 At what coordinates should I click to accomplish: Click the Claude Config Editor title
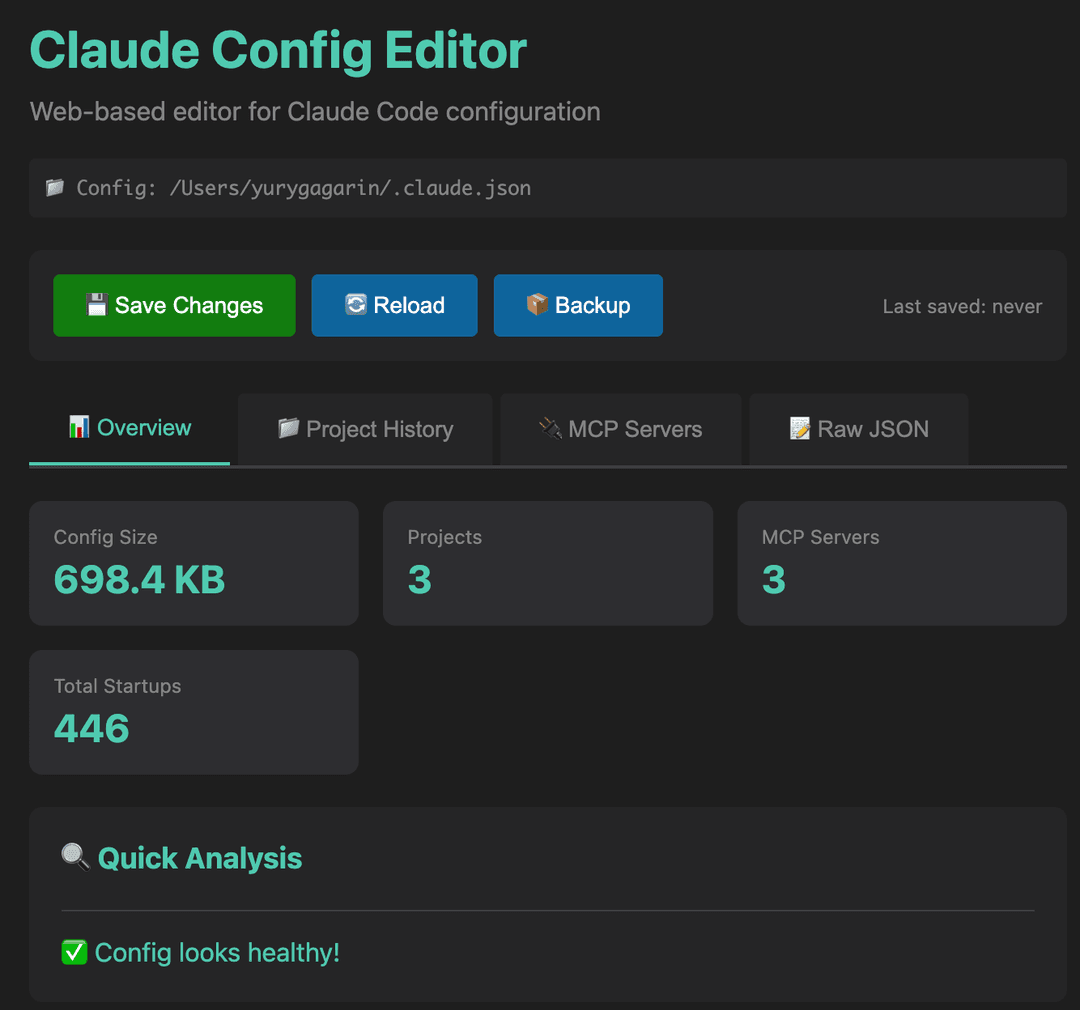tap(278, 51)
